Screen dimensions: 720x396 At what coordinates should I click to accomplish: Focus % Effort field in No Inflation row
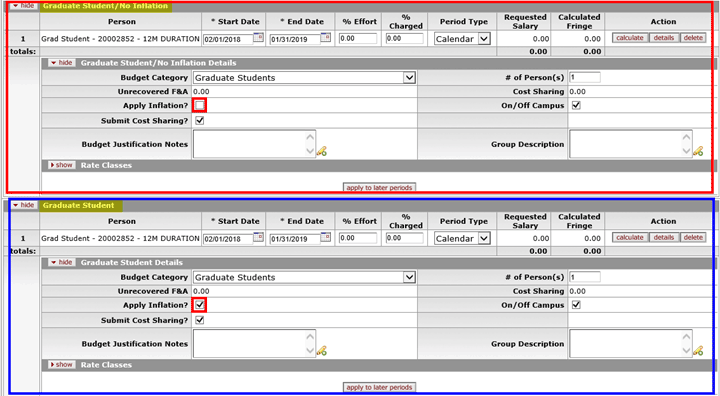(358, 39)
